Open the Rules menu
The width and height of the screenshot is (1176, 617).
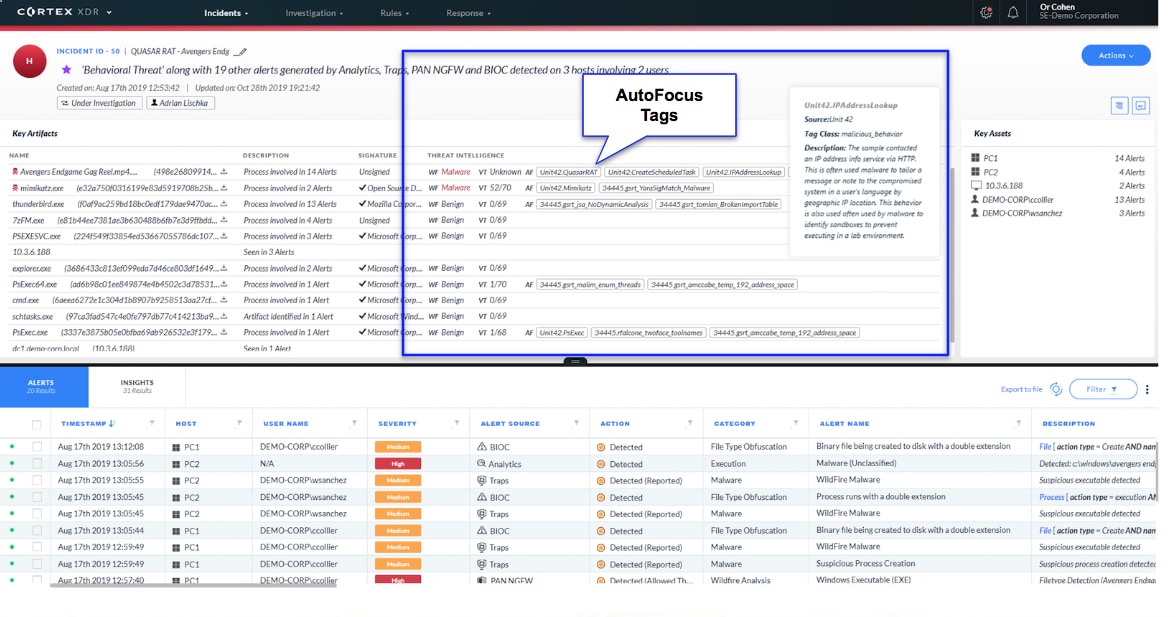click(x=394, y=13)
